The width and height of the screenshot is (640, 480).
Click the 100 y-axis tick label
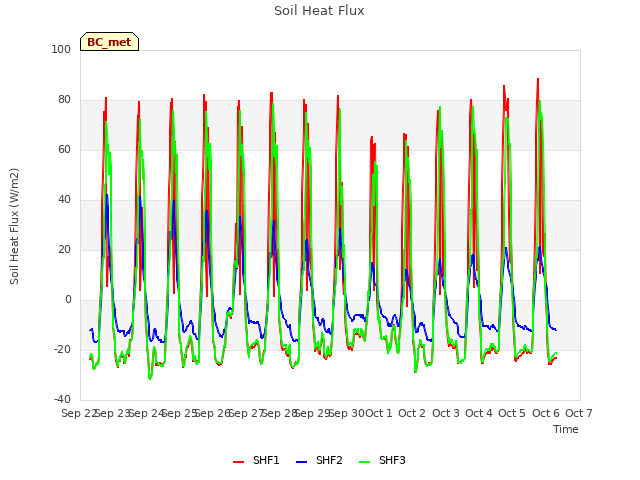61,49
